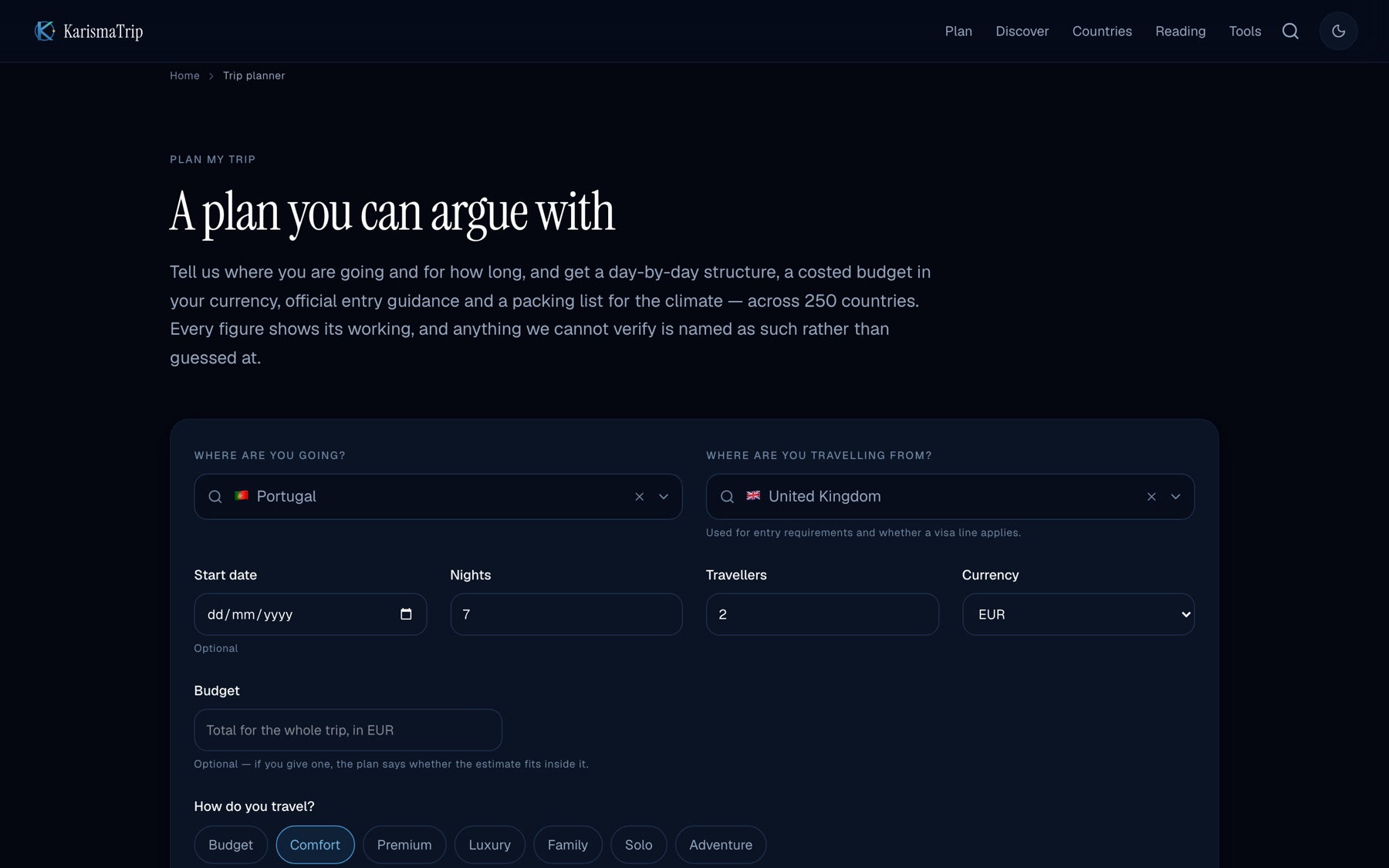
Task: Click the Portugal destination text
Action: click(286, 496)
